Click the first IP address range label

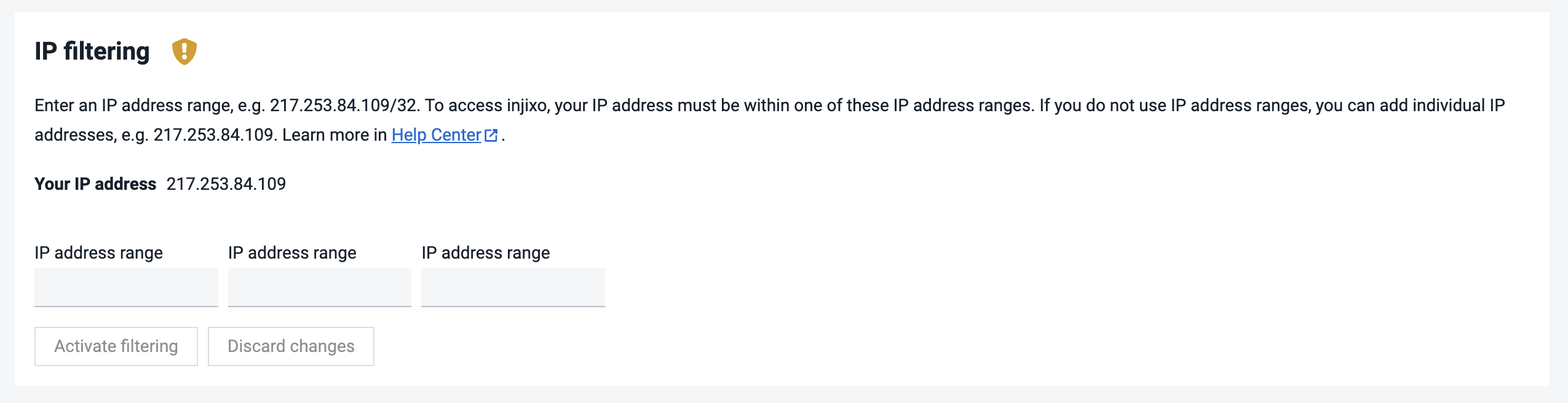[x=100, y=252]
